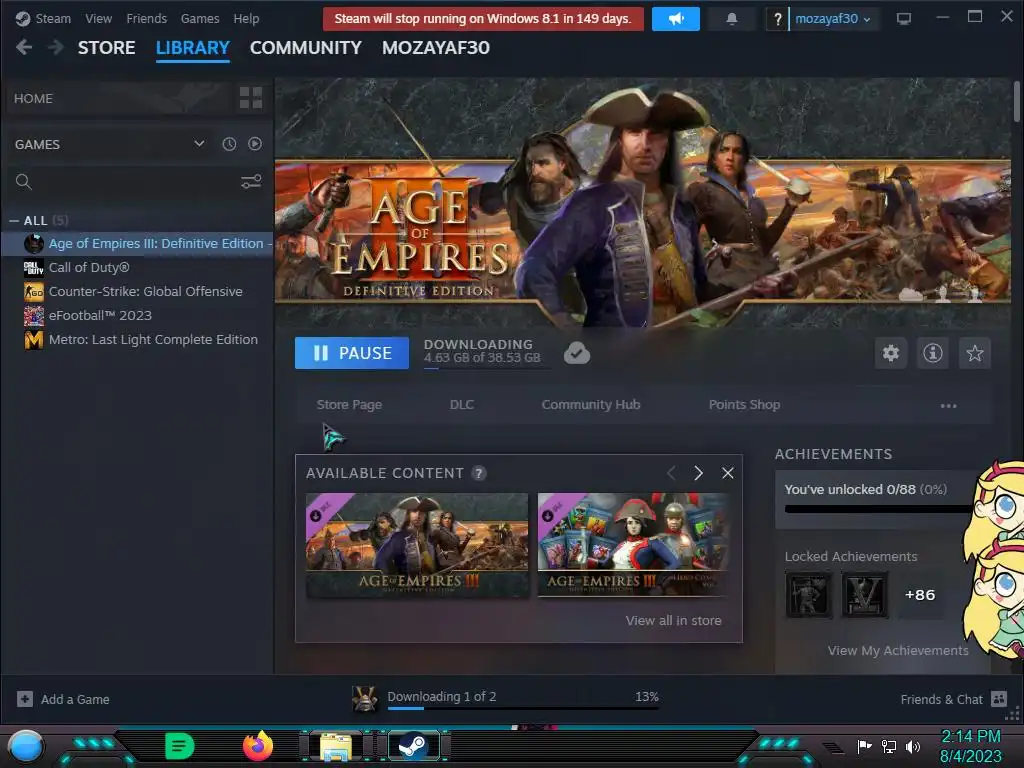Viewport: 1024px width, 768px height.
Task: Open second locked achievement icon
Action: (x=865, y=595)
